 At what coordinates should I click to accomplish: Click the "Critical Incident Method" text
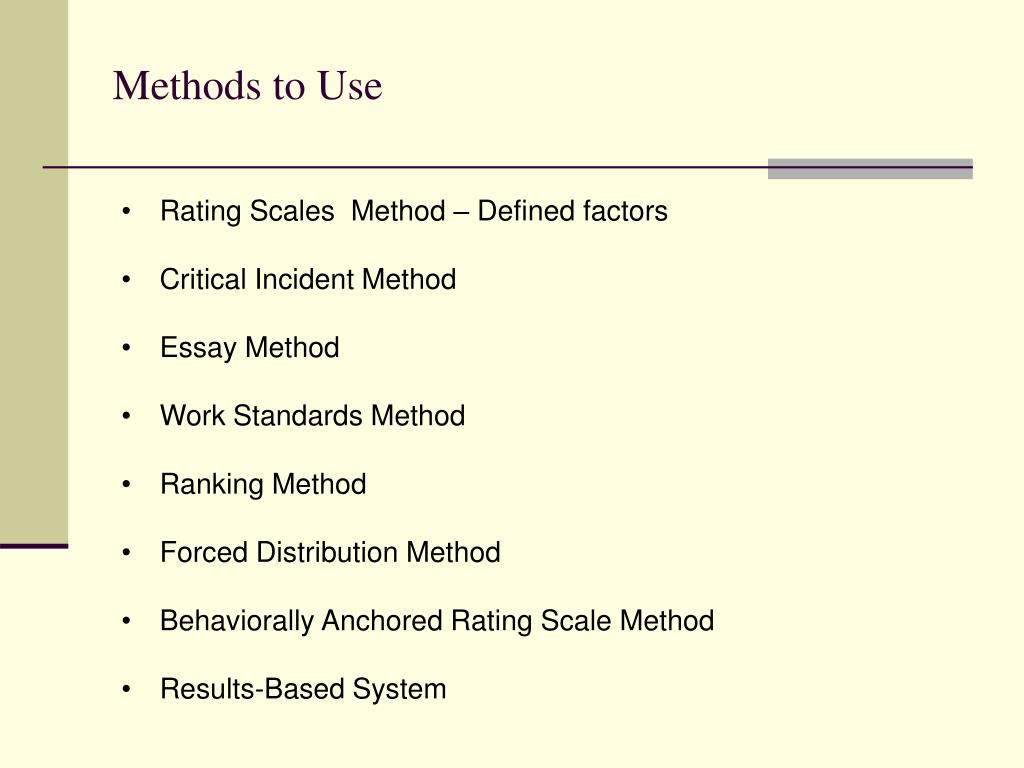click(x=307, y=280)
